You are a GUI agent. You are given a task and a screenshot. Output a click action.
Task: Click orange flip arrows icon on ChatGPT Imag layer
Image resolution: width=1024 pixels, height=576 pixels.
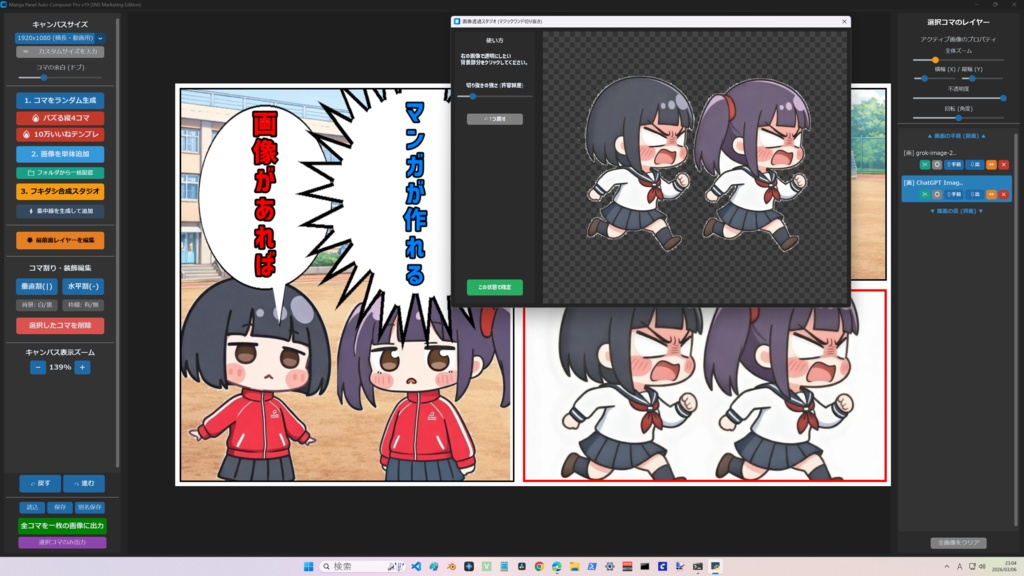(991, 195)
